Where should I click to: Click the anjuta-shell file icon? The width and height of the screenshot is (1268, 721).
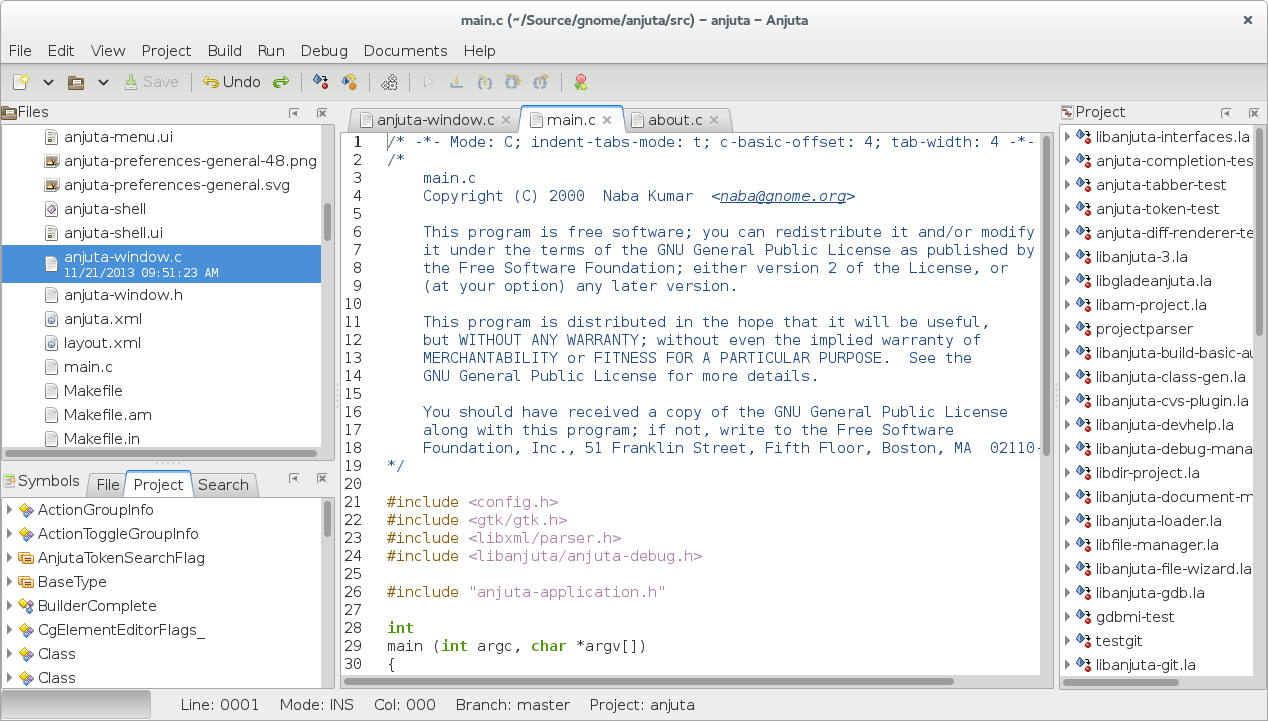(x=52, y=209)
